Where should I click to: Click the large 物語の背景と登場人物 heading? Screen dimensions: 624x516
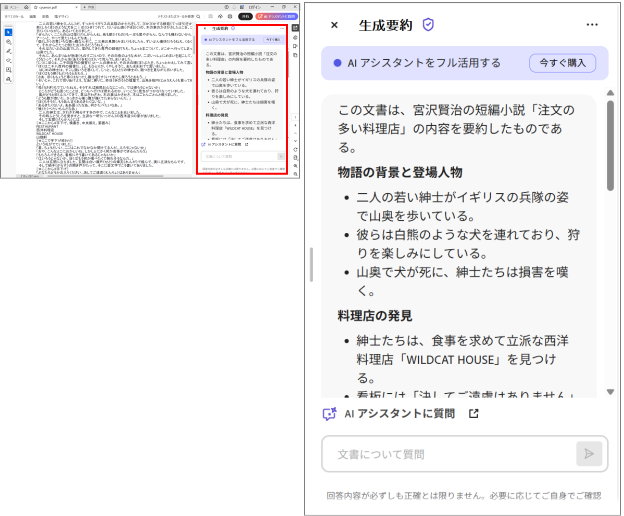400,172
